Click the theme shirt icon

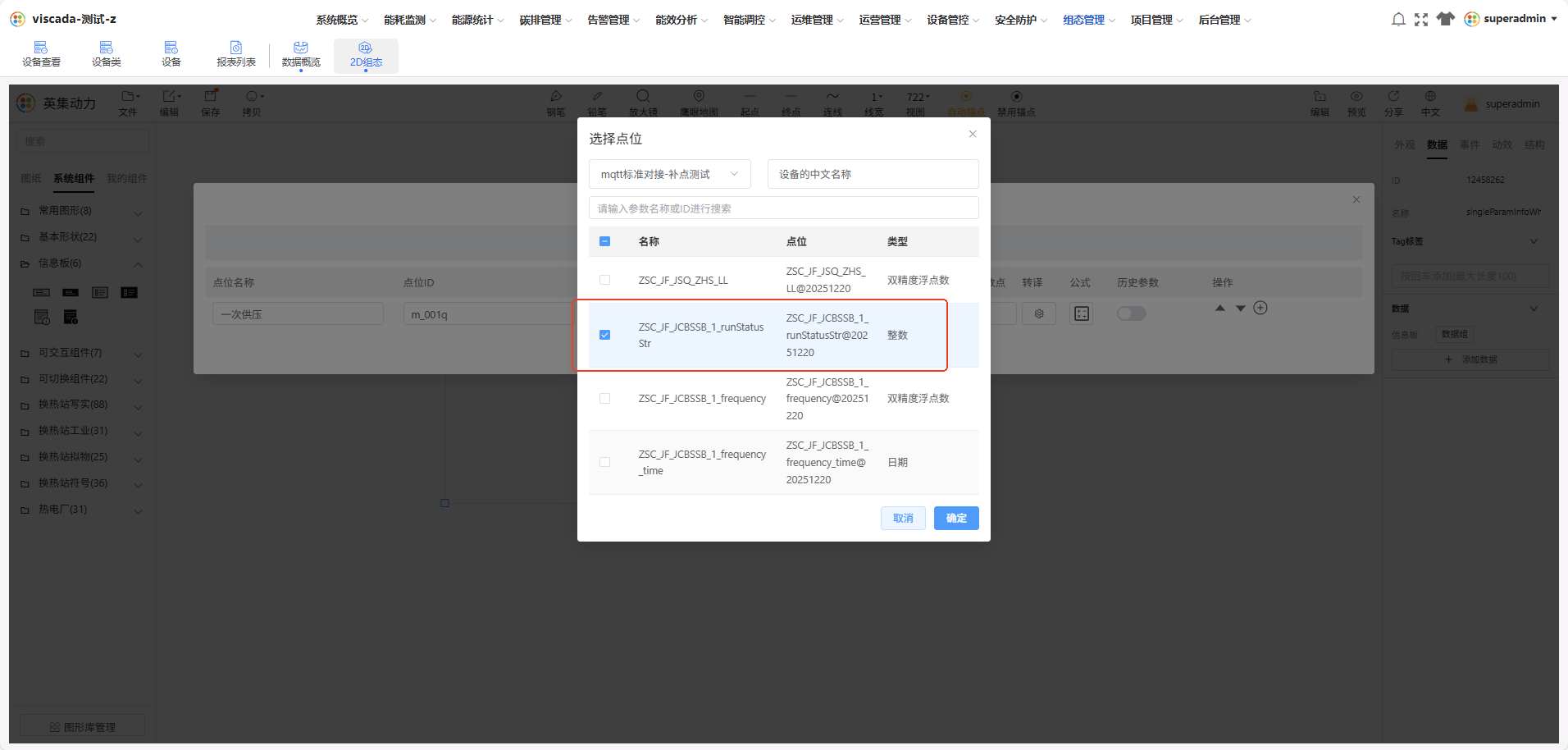tap(1446, 19)
